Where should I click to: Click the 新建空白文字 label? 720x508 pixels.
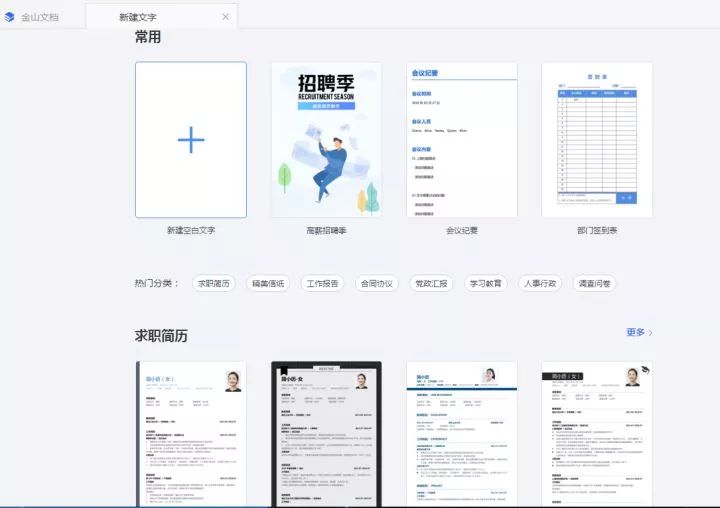(191, 230)
